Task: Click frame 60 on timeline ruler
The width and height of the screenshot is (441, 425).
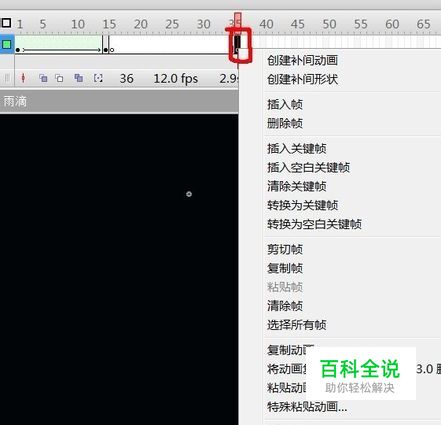Action: coord(392,24)
